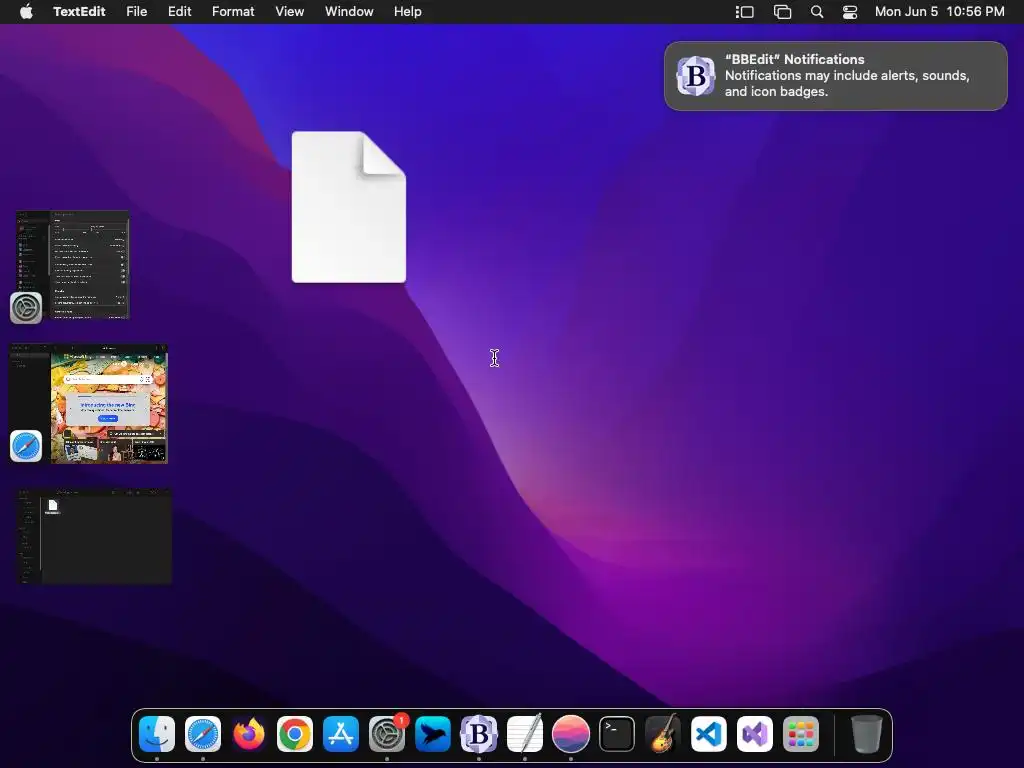Click the System Settings gear badge beside the thumbnail
Viewport: 1024px width, 768px height.
26,308
